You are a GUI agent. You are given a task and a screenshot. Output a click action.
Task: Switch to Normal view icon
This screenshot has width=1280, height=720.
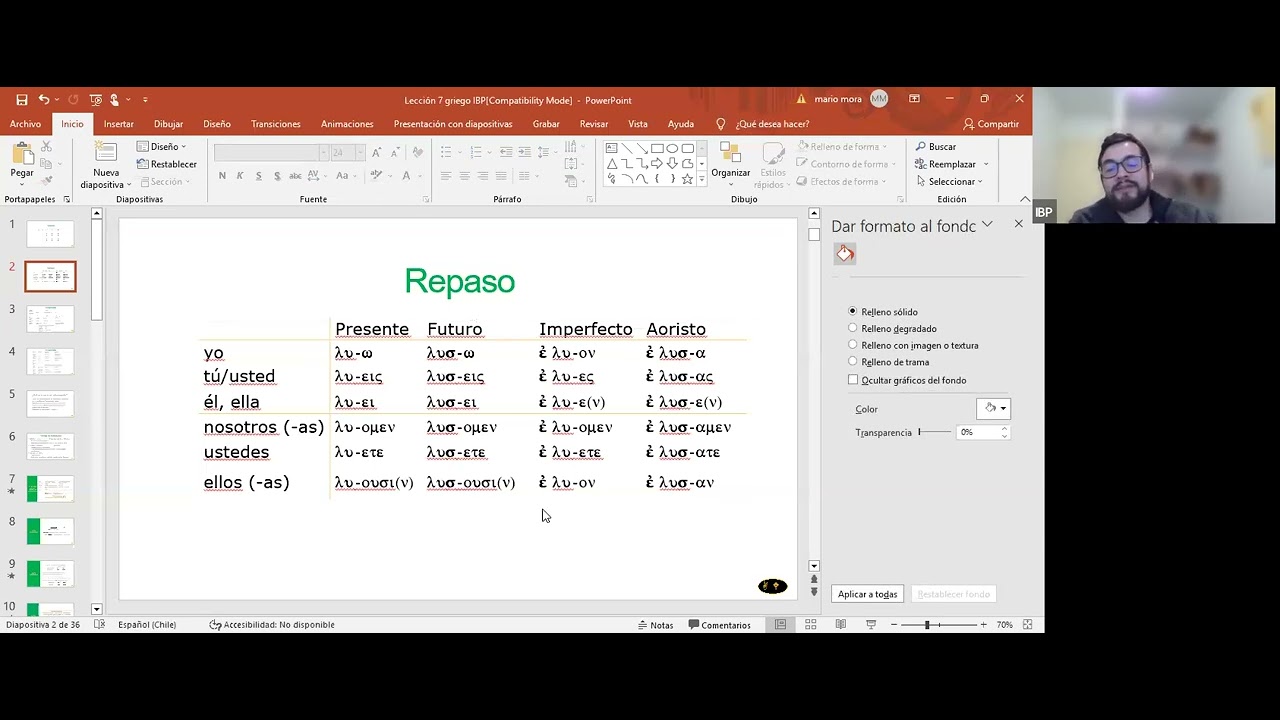tap(781, 625)
